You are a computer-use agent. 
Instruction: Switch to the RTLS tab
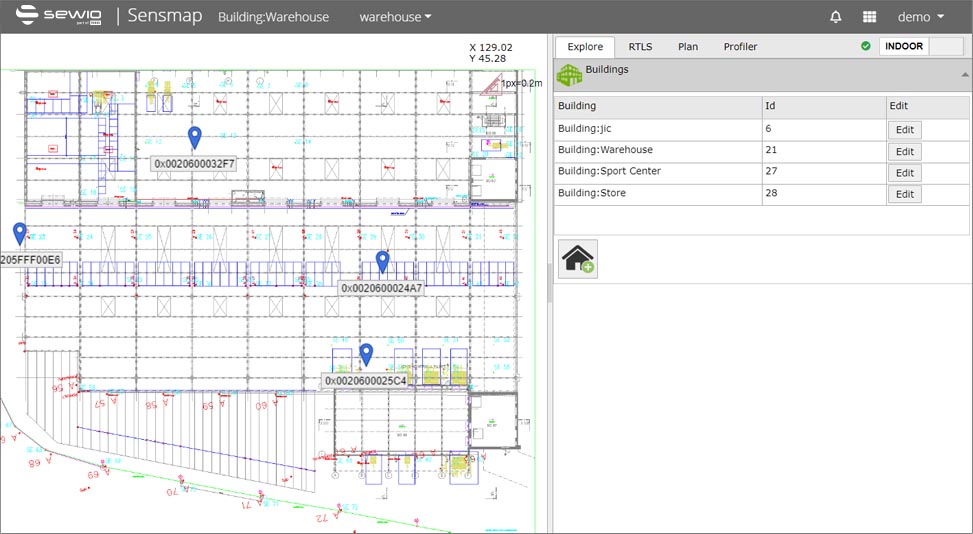pos(640,47)
